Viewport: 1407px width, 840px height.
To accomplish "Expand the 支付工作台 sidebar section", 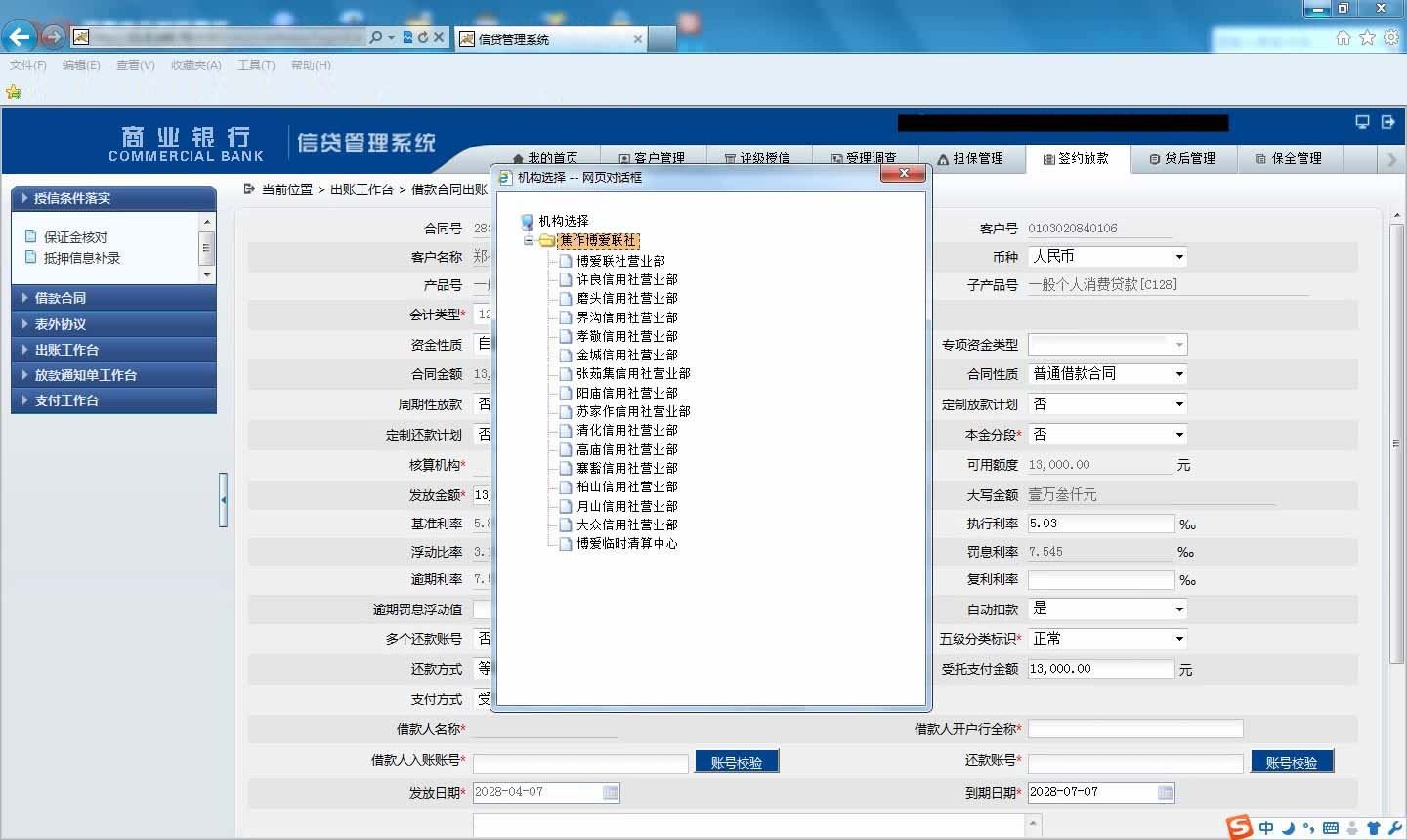I will coord(113,400).
